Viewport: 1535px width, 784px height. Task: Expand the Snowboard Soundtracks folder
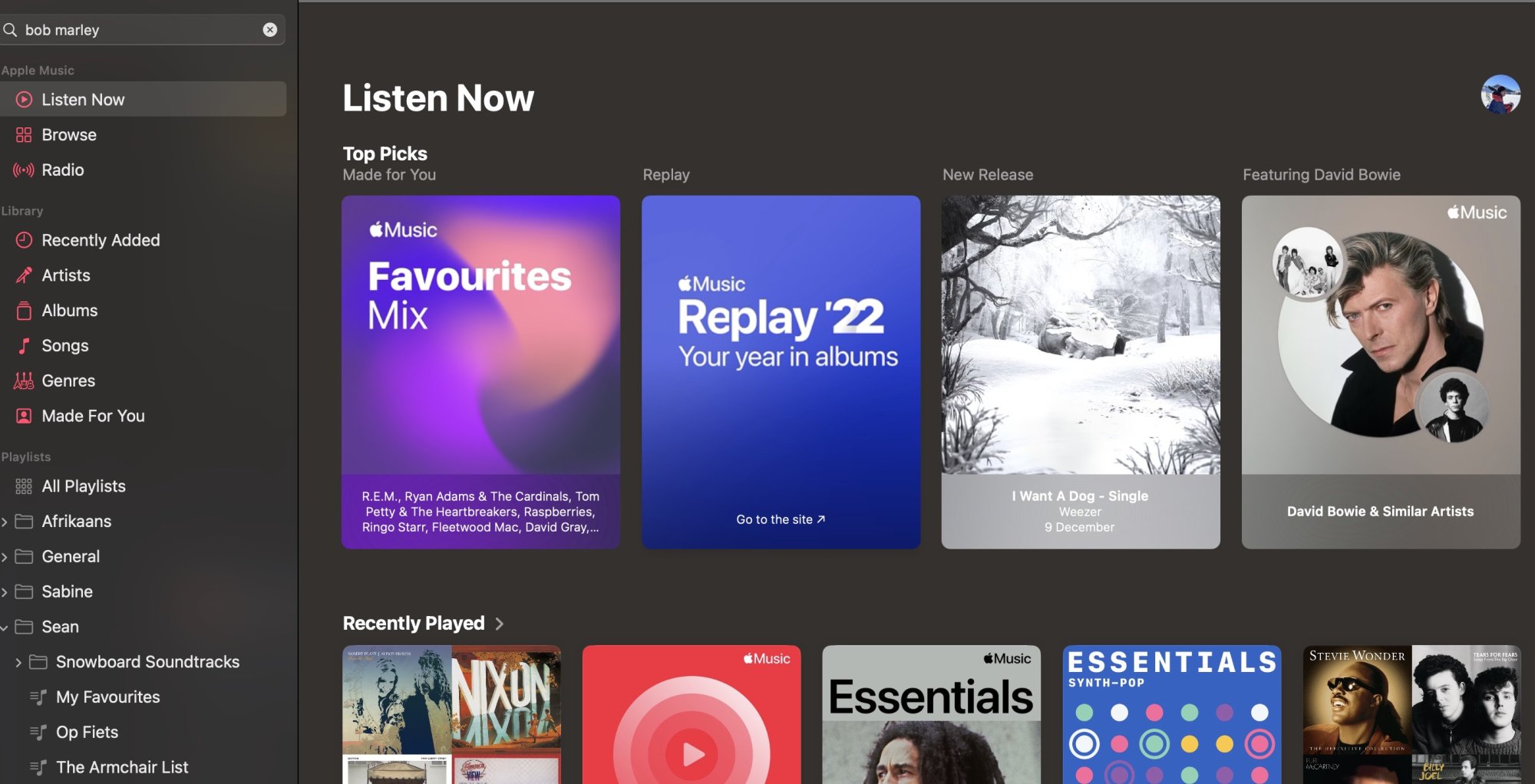coord(18,662)
